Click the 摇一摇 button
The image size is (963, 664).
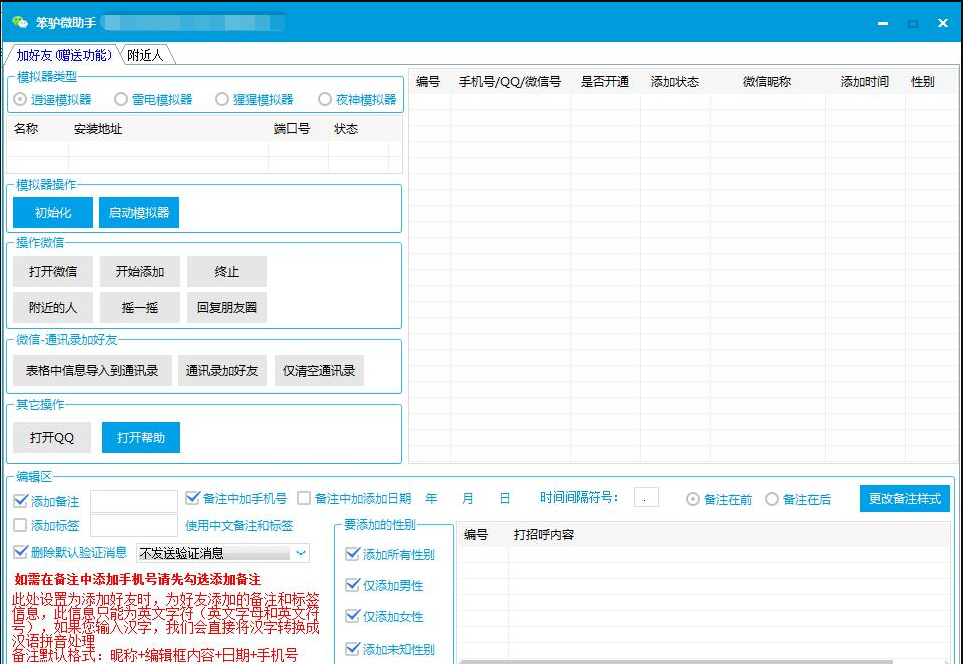[140, 307]
